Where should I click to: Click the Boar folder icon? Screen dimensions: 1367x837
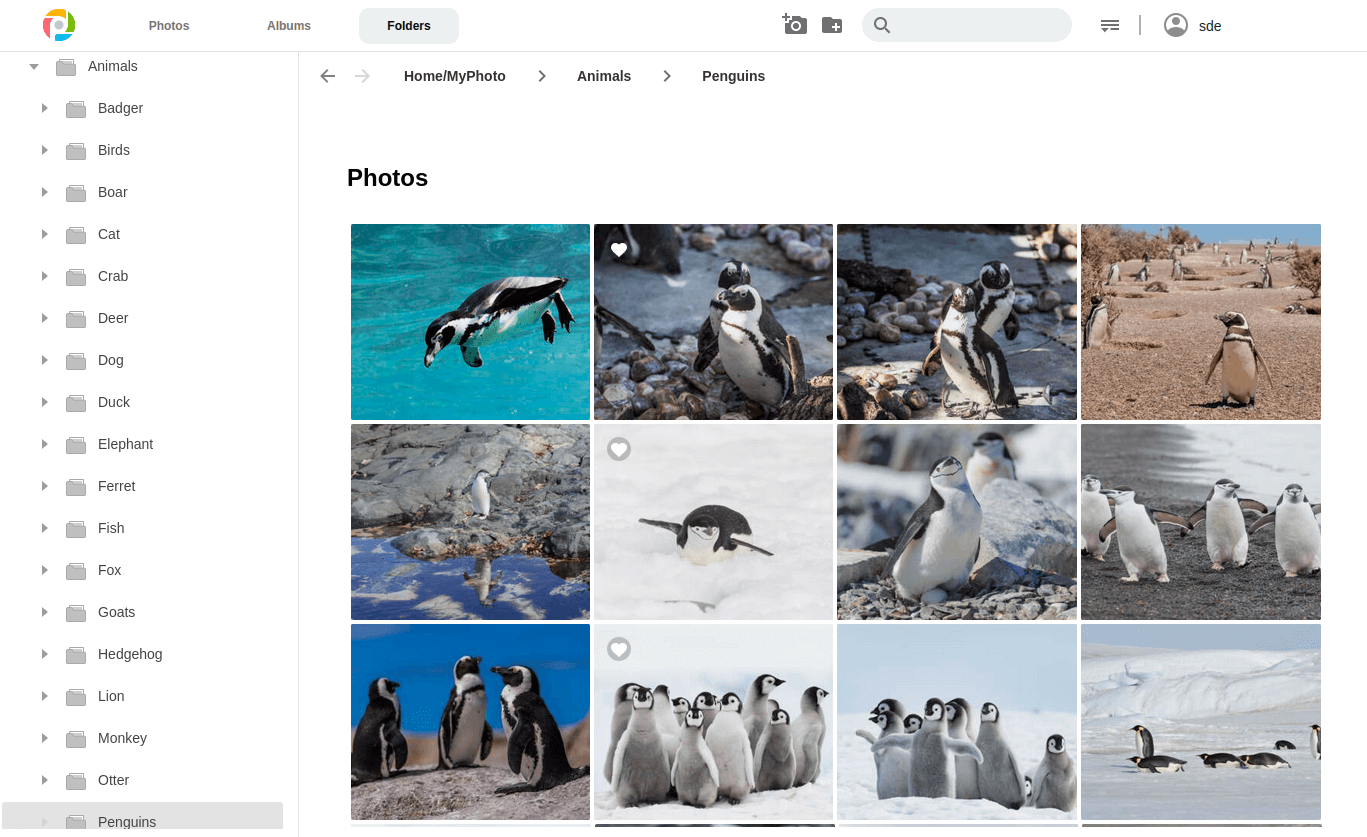coord(76,193)
